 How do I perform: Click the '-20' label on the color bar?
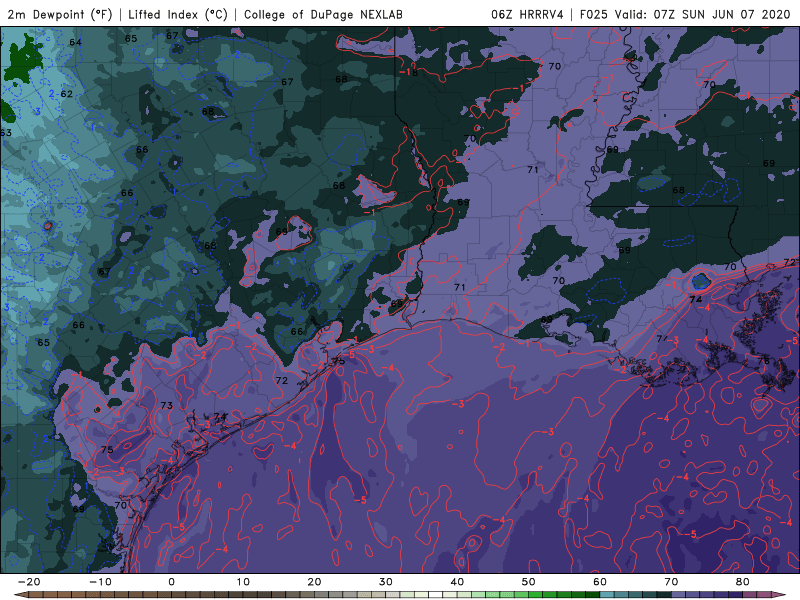click(x=29, y=582)
